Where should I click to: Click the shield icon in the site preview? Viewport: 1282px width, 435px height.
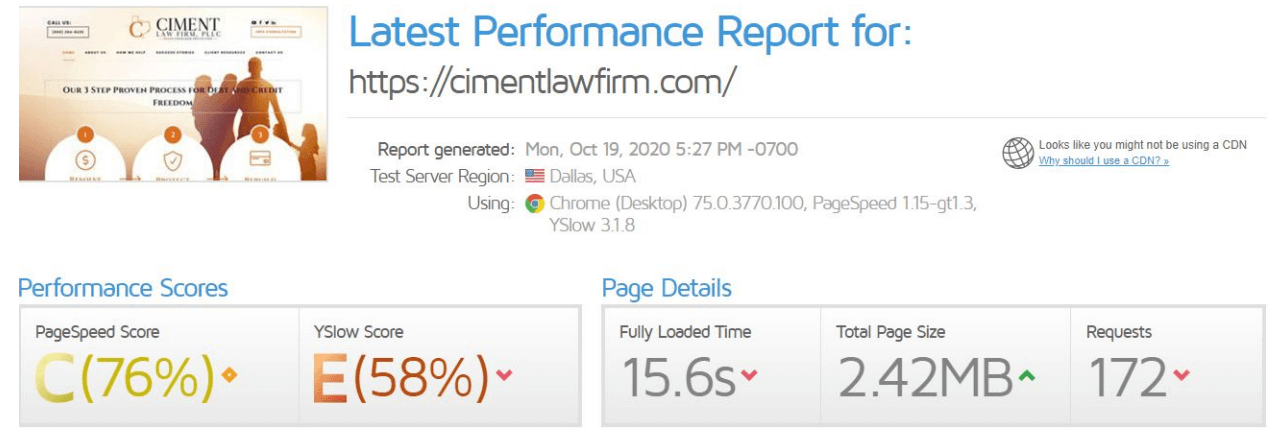point(172,160)
